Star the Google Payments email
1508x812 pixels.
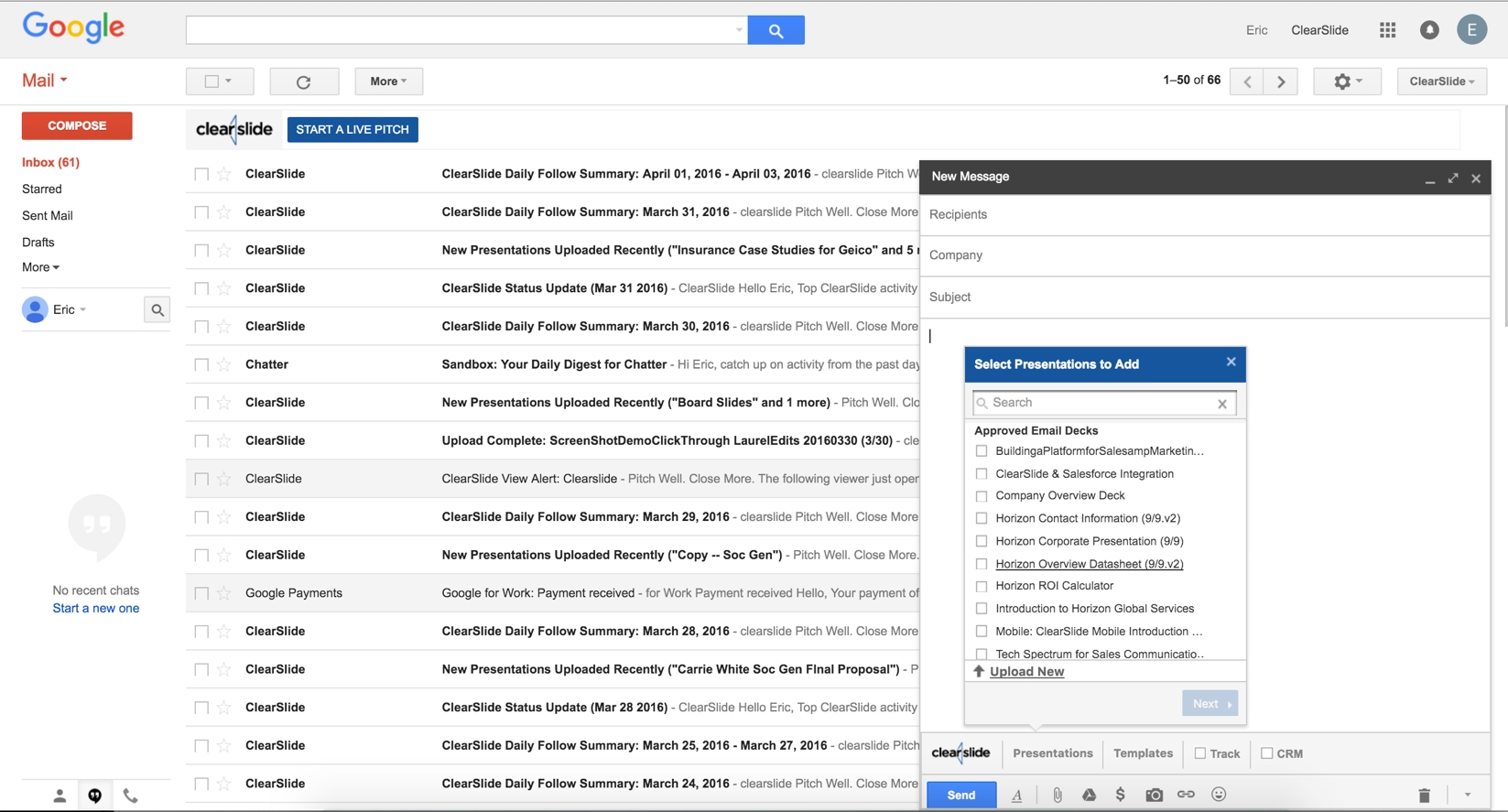point(224,593)
